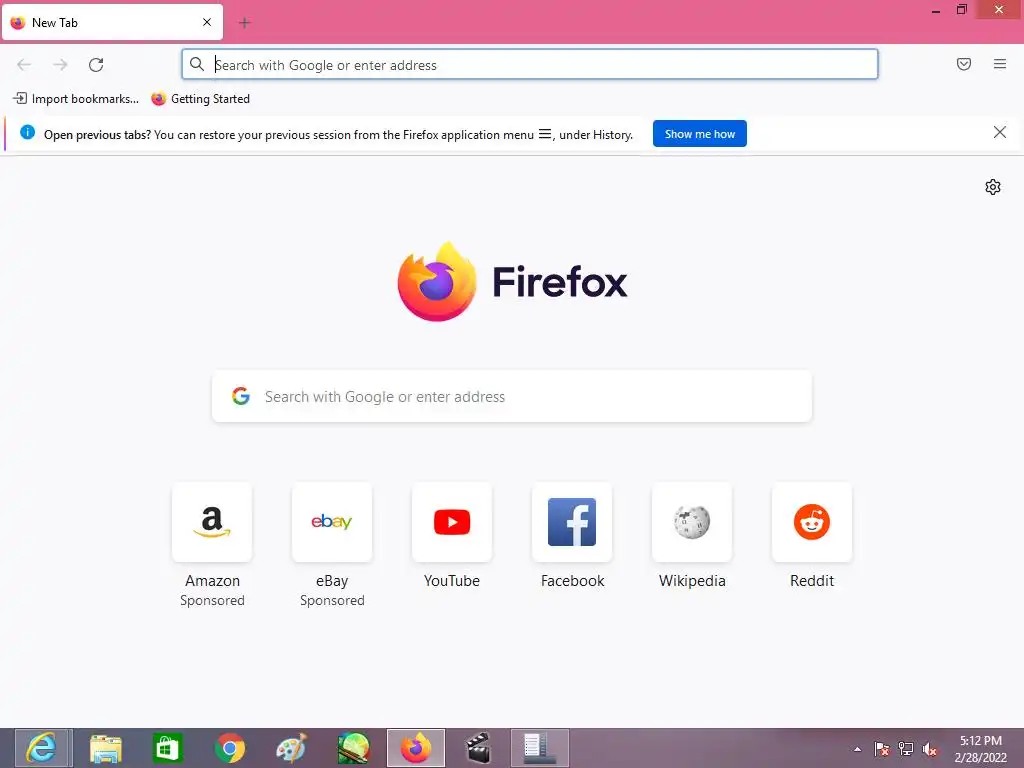Click the Show me how button
Screen dimensions: 1024x768
(699, 134)
